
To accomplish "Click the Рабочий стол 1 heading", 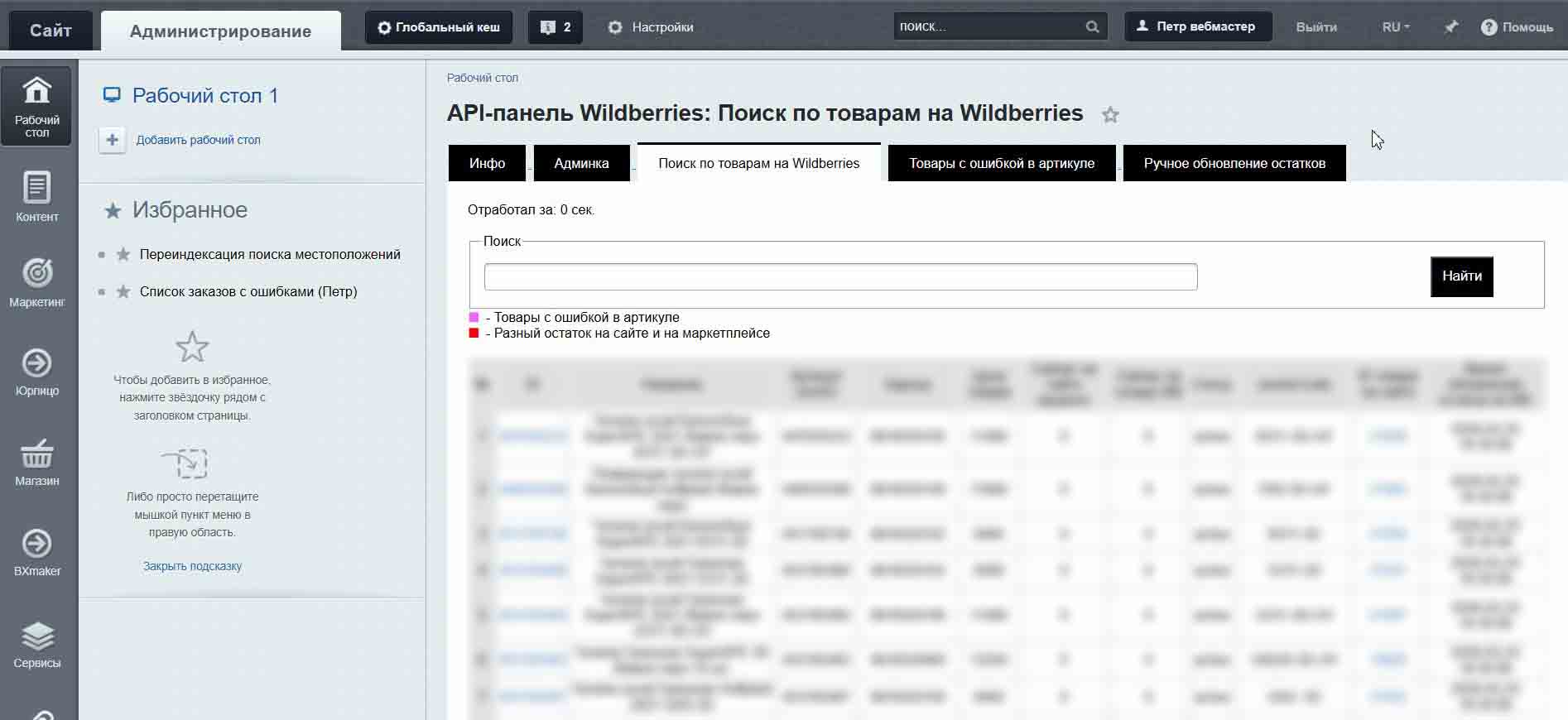I will tap(205, 95).
